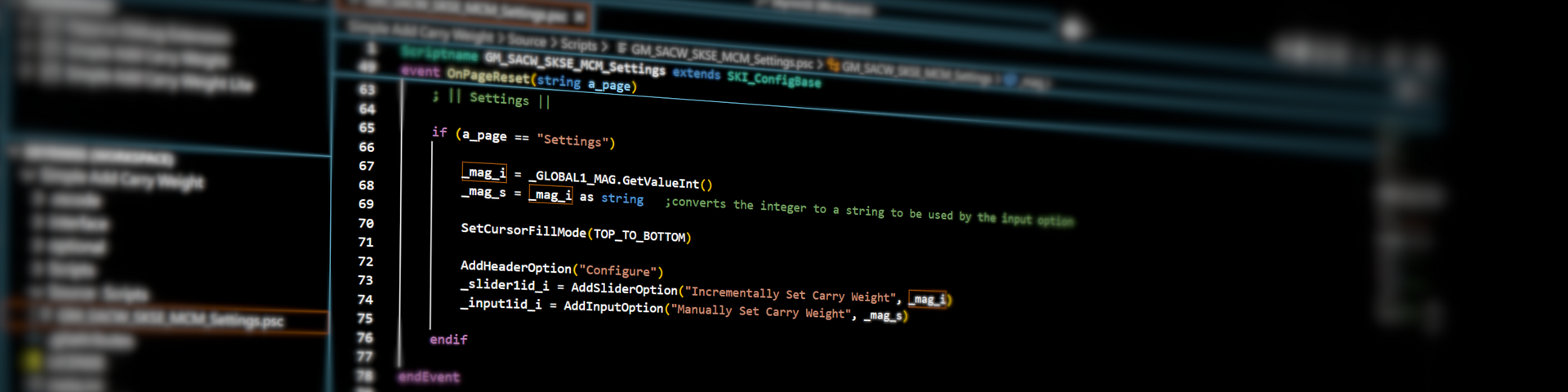Open 'Scripts' segment in the breadcrumb path
Image resolution: width=1568 pixels, height=392 pixels.
(578, 44)
